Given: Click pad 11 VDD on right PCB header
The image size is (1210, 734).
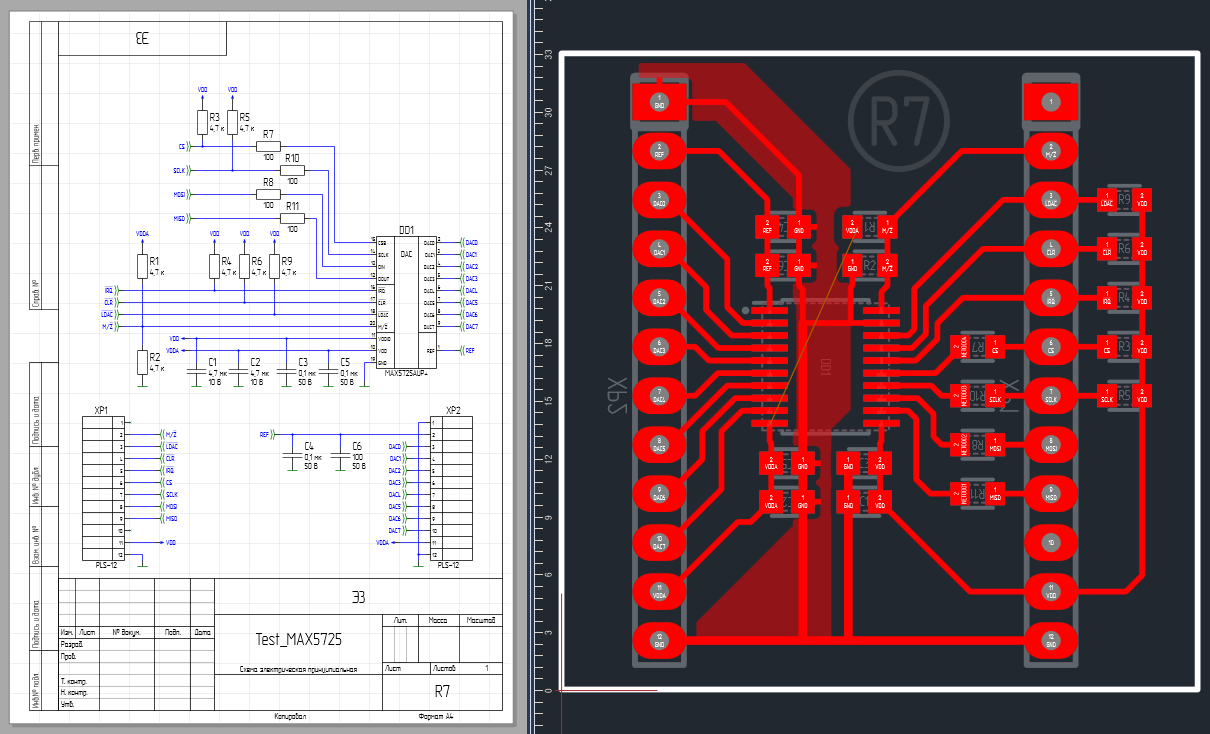Looking at the screenshot, I should (x=1050, y=591).
